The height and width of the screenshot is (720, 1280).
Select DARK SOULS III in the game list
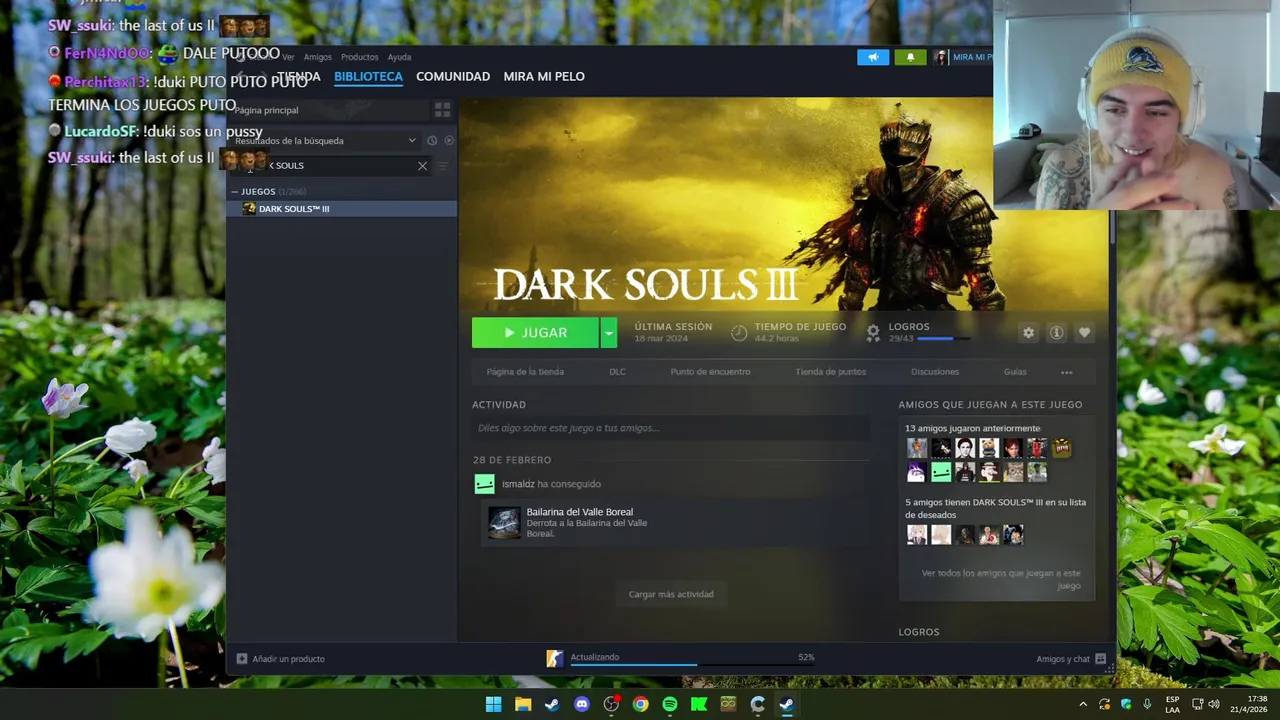(x=342, y=209)
